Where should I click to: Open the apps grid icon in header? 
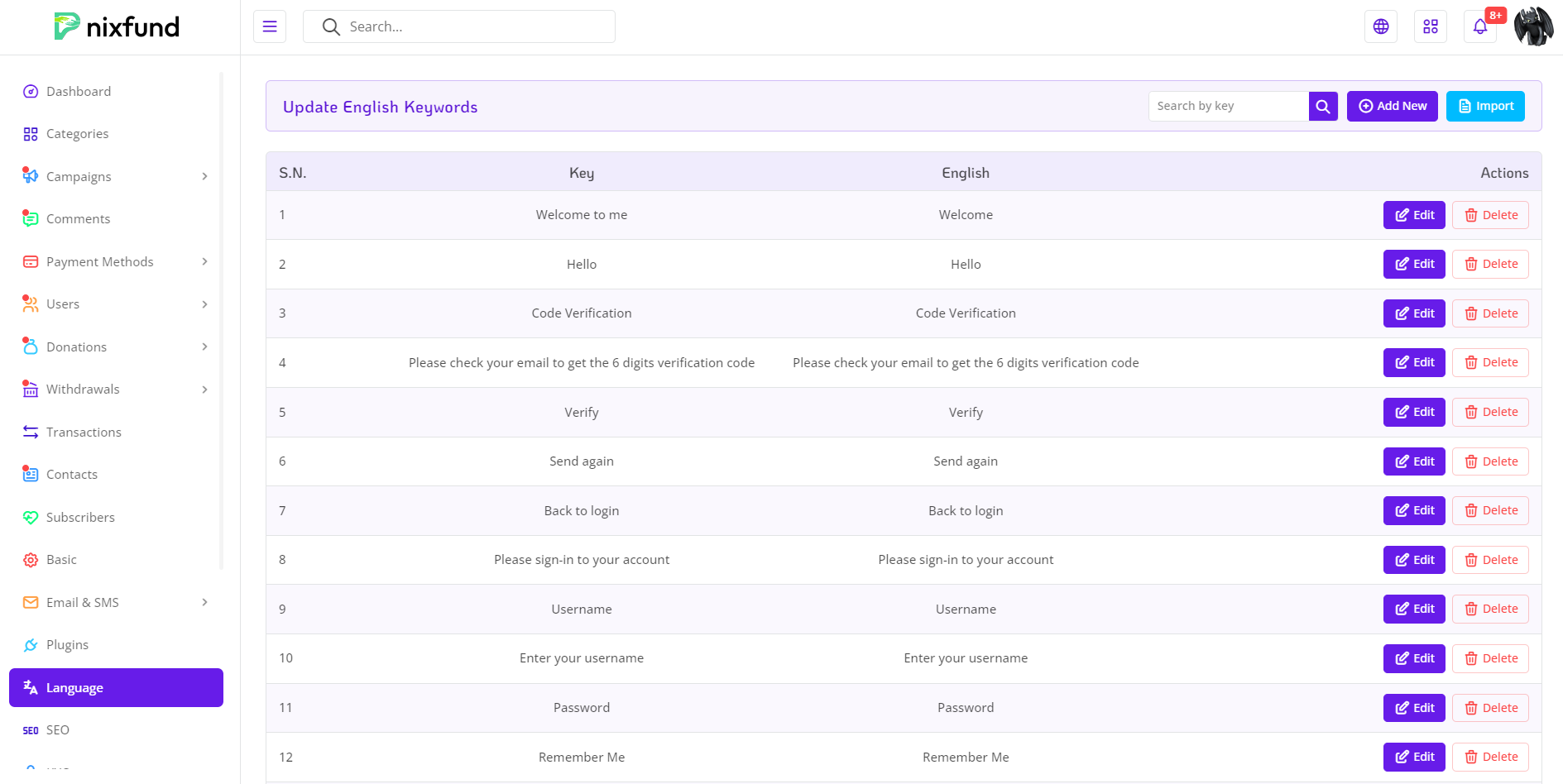(x=1431, y=26)
